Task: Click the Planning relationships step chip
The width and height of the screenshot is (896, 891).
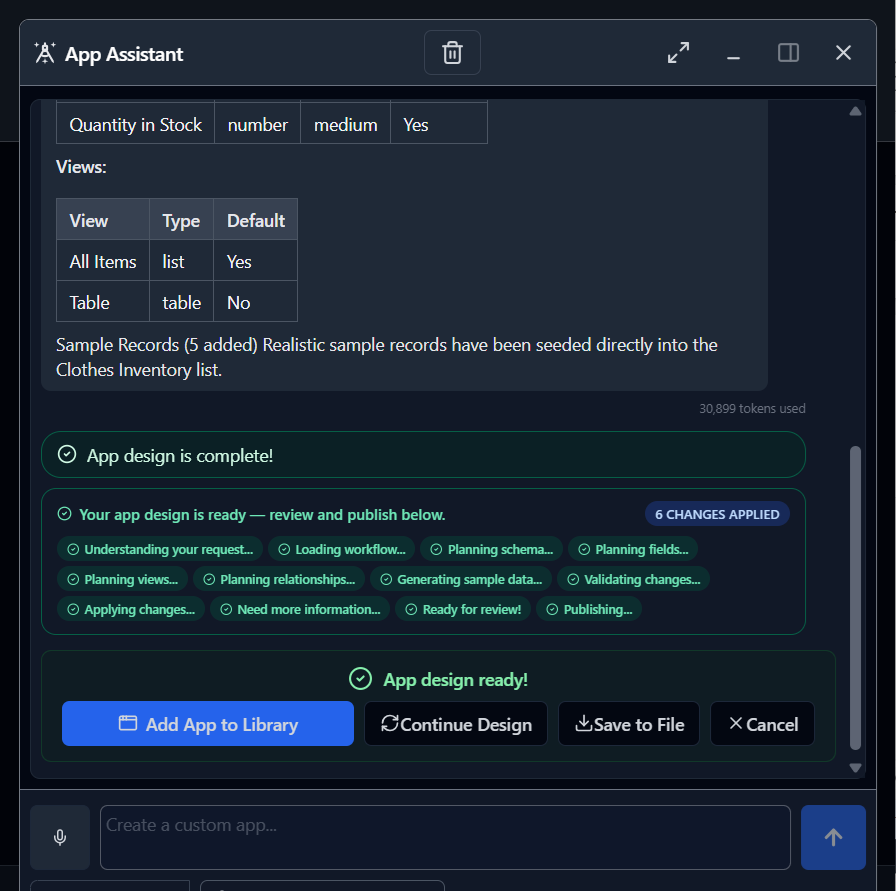Action: tap(279, 579)
